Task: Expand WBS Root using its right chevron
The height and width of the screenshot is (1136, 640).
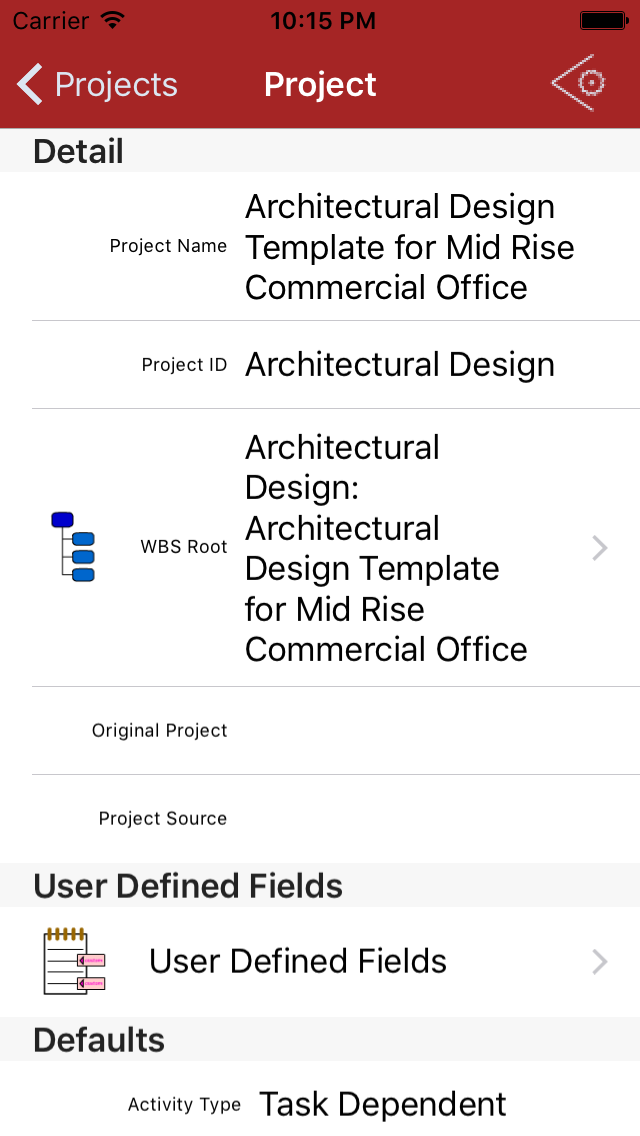Action: 599,547
